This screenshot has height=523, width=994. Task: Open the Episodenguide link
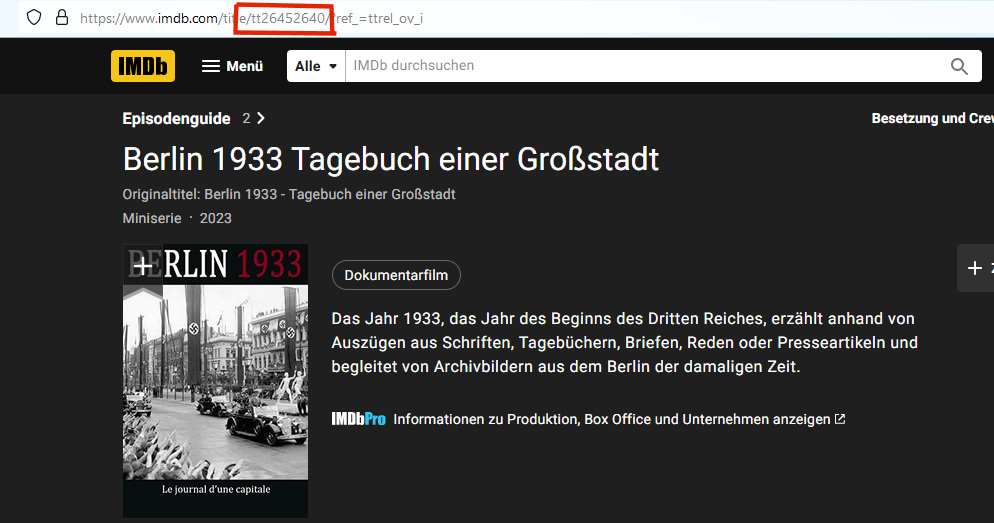(176, 119)
